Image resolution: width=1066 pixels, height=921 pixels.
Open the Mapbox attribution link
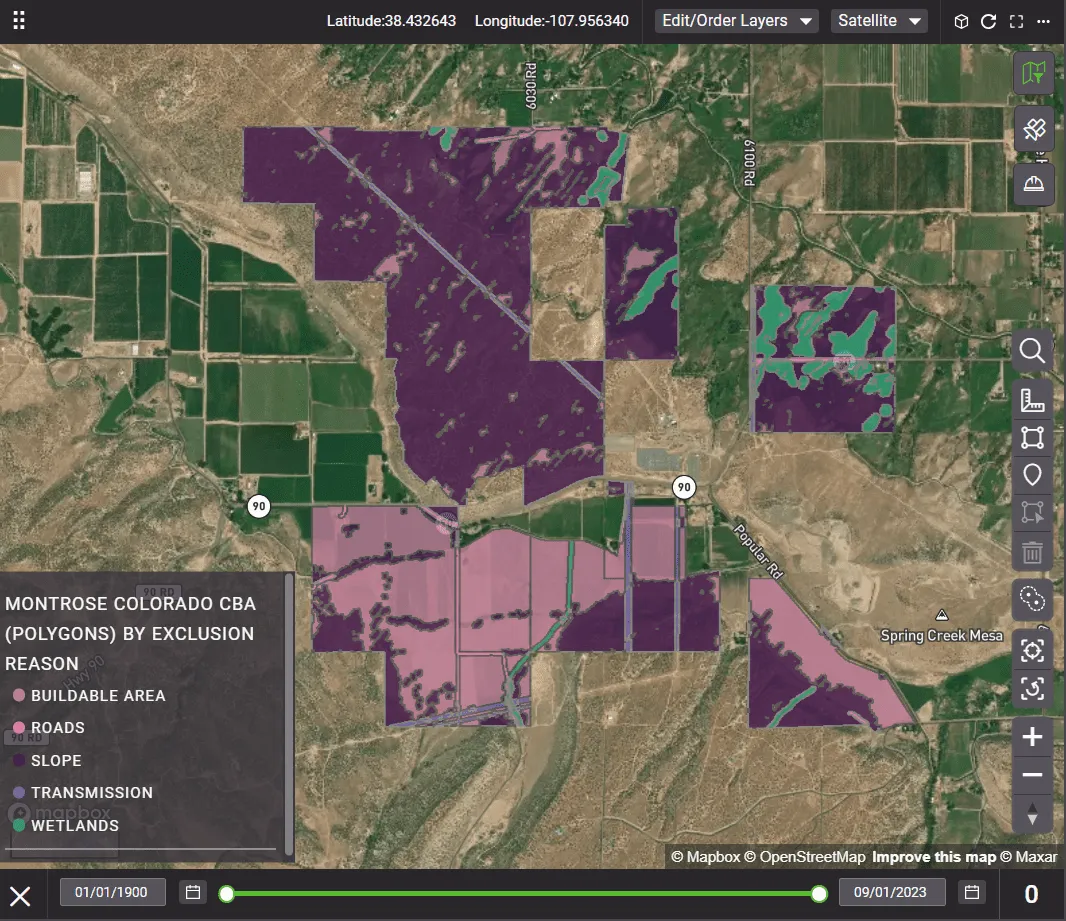pyautogui.click(x=706, y=856)
